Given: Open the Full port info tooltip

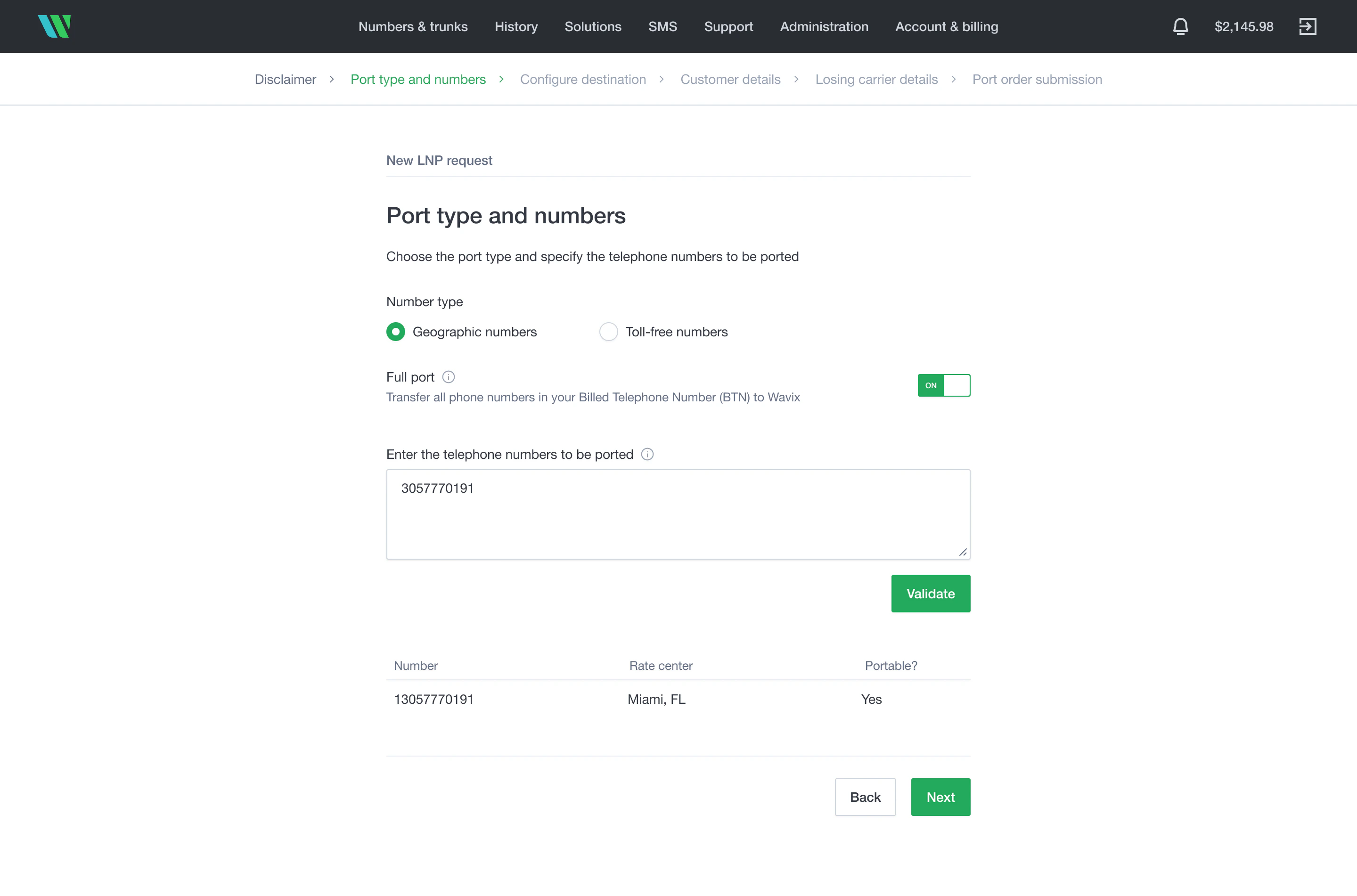Looking at the screenshot, I should [x=449, y=376].
